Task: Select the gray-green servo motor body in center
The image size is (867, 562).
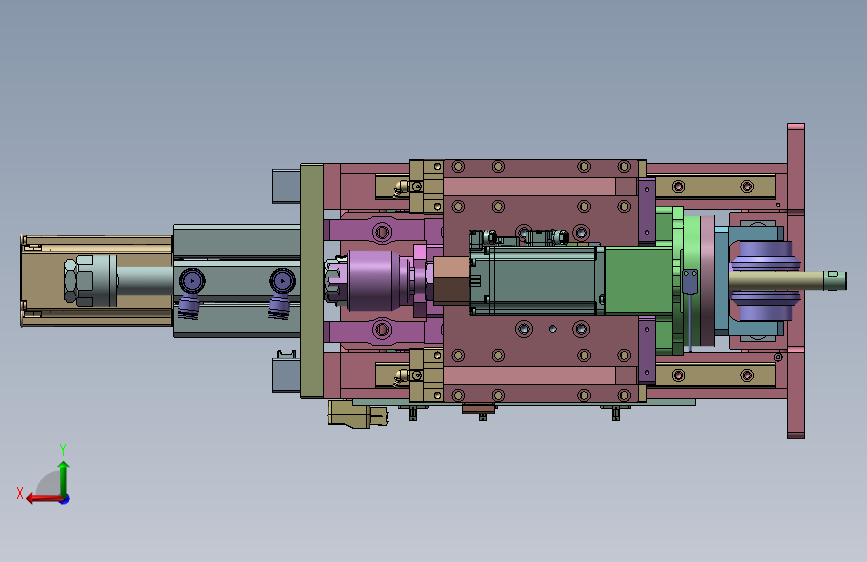Action: [536, 280]
